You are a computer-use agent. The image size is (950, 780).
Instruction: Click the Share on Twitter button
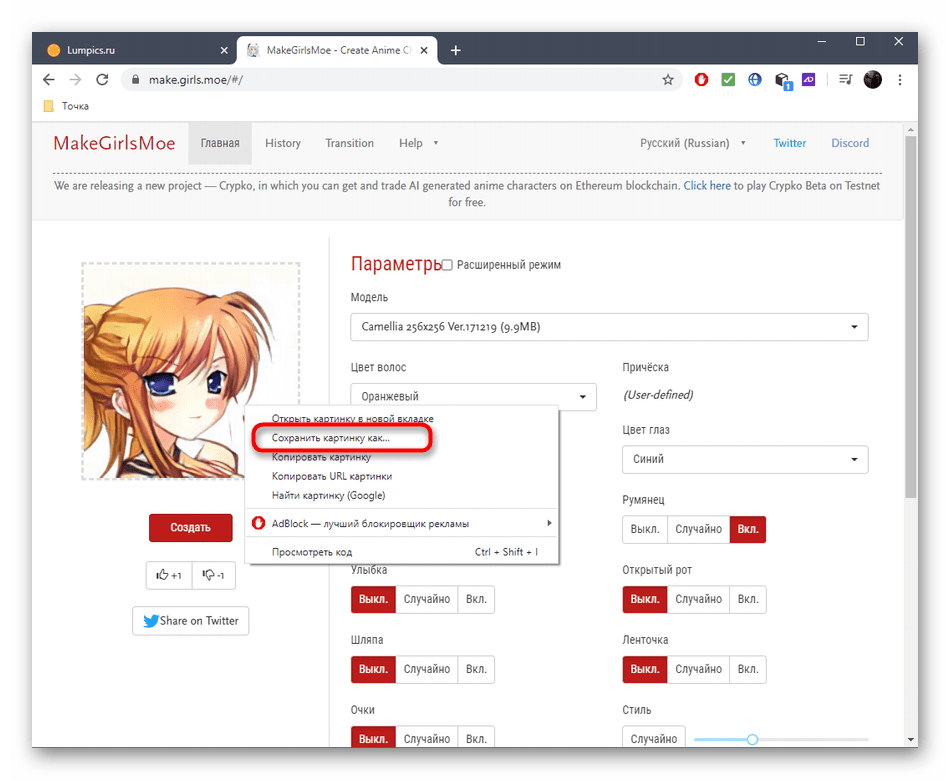[191, 621]
